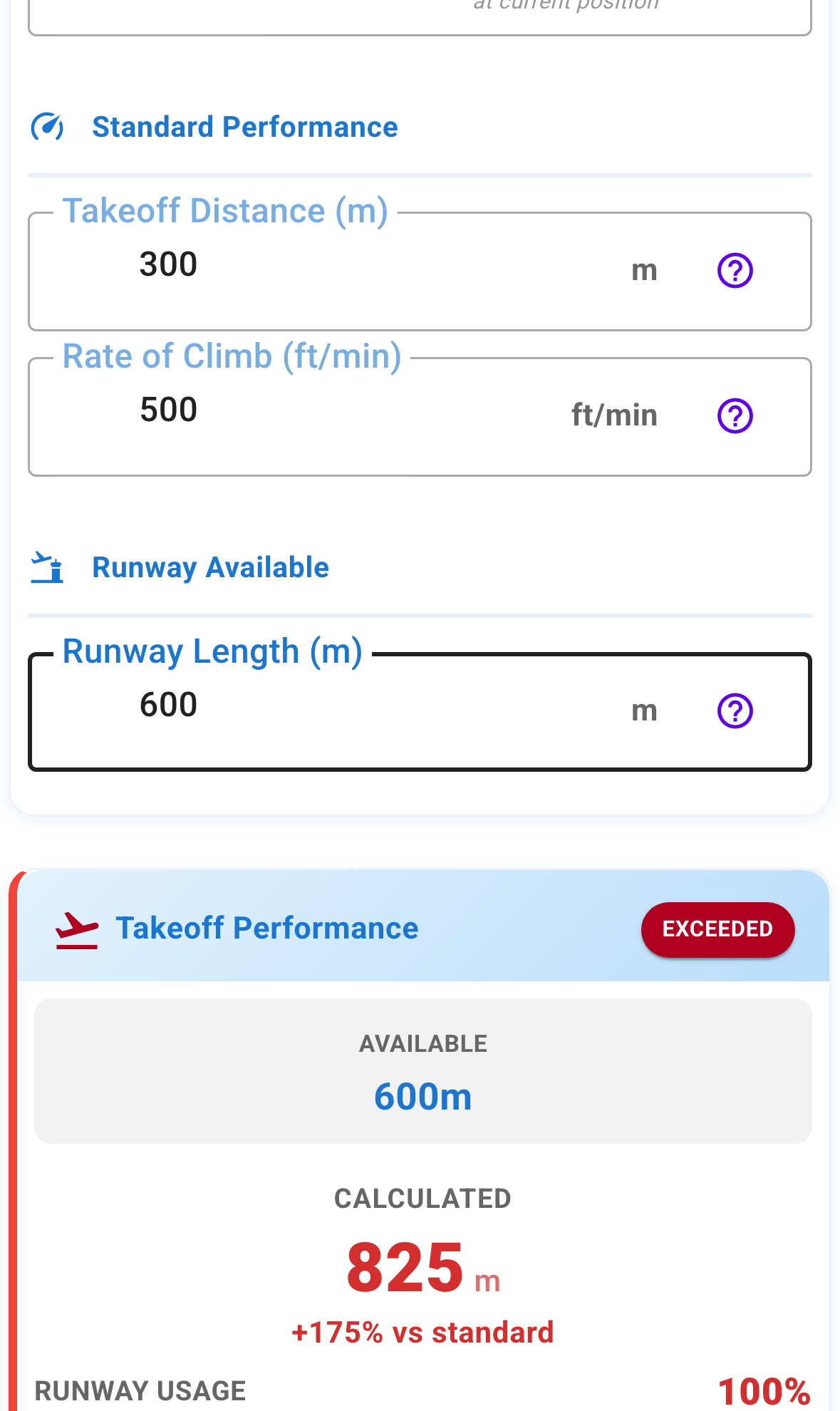Screen dimensions: 840x1411
Task: Click the EXCEEDED status badge
Action: coord(717,929)
